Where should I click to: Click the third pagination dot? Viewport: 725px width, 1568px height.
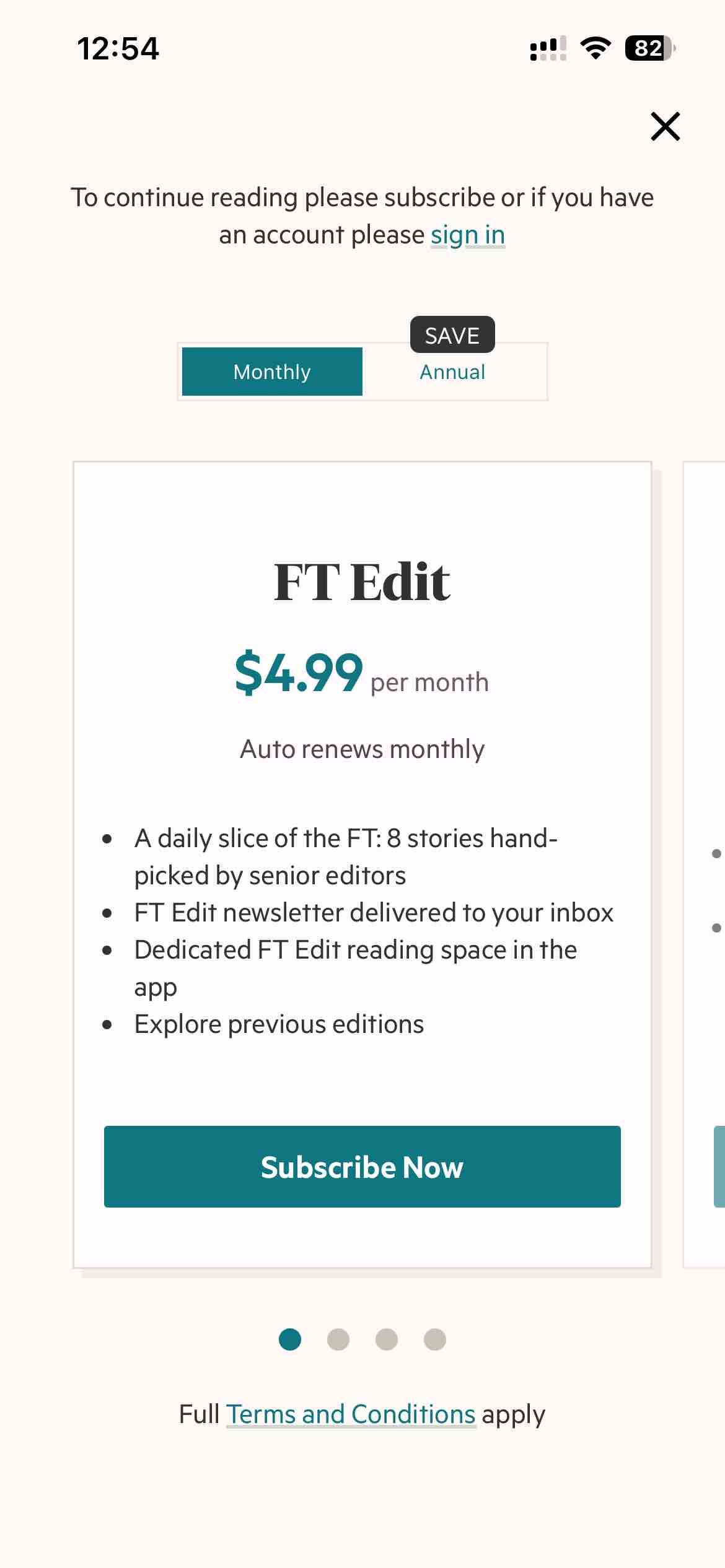point(386,1339)
